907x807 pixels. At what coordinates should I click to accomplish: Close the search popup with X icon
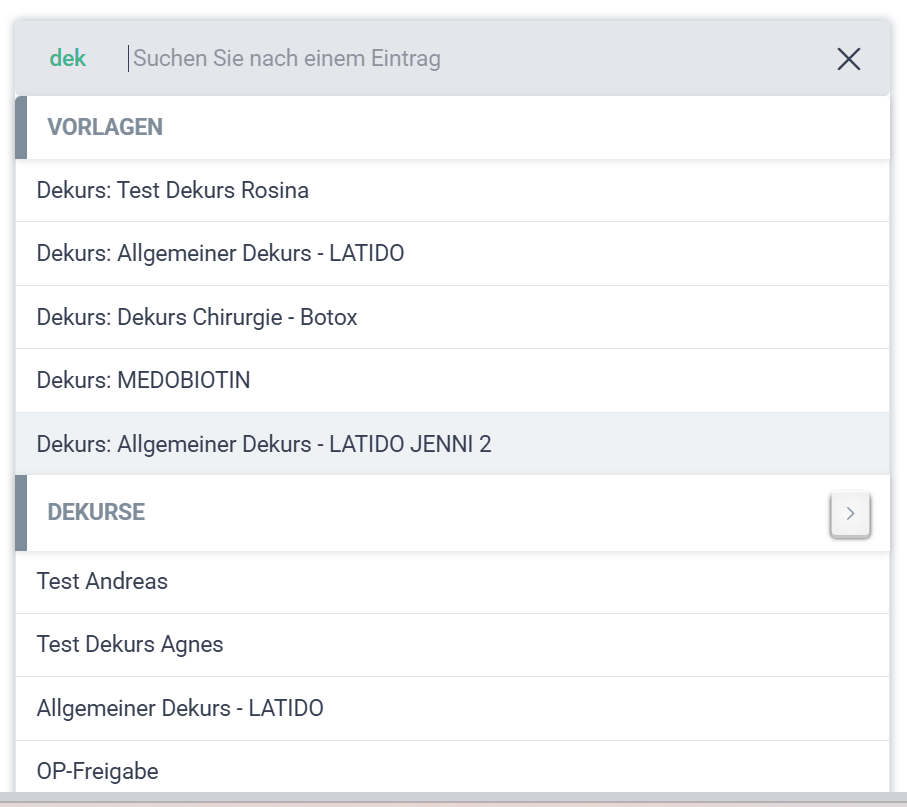click(x=848, y=59)
